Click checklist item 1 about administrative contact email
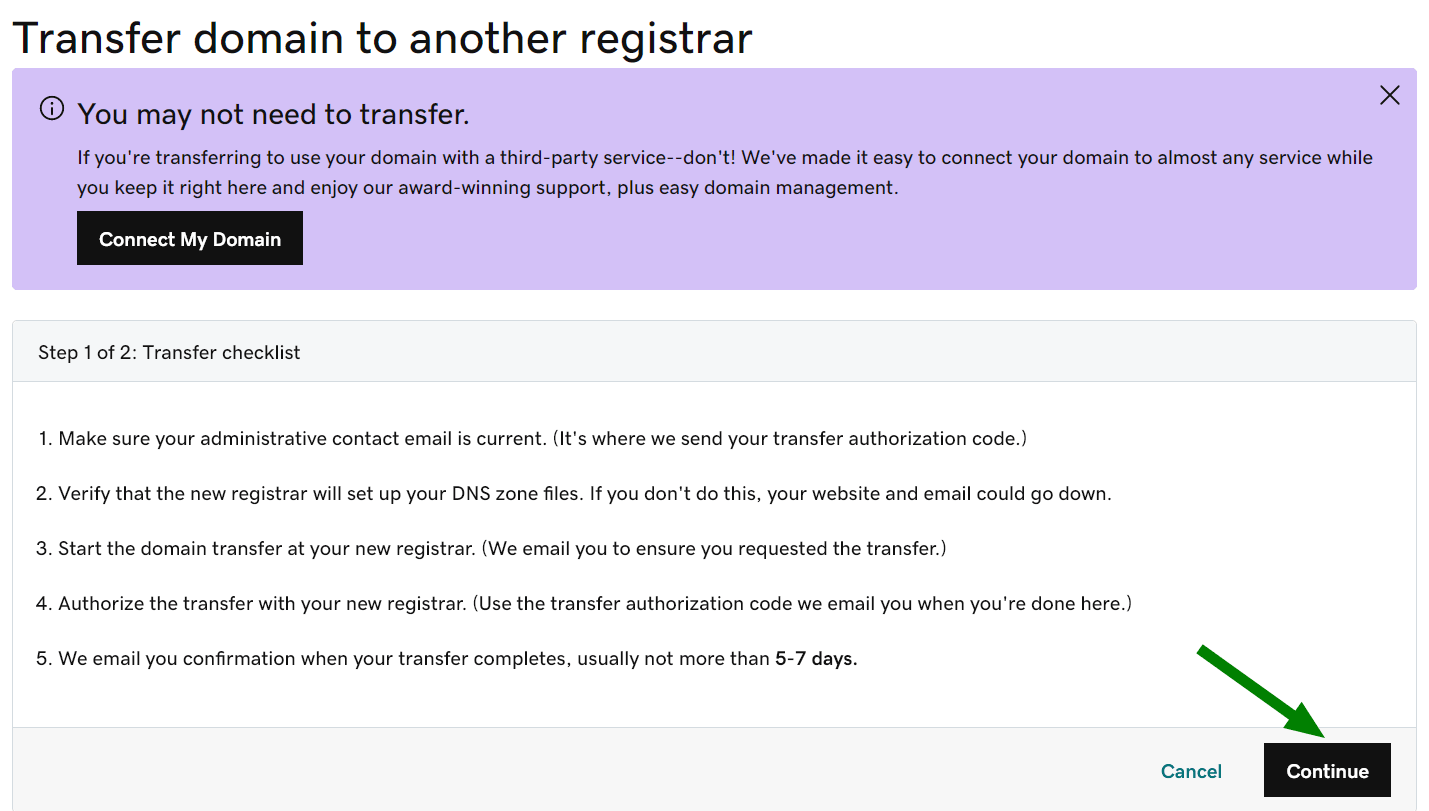The width and height of the screenshot is (1429, 811). click(x=300, y=438)
